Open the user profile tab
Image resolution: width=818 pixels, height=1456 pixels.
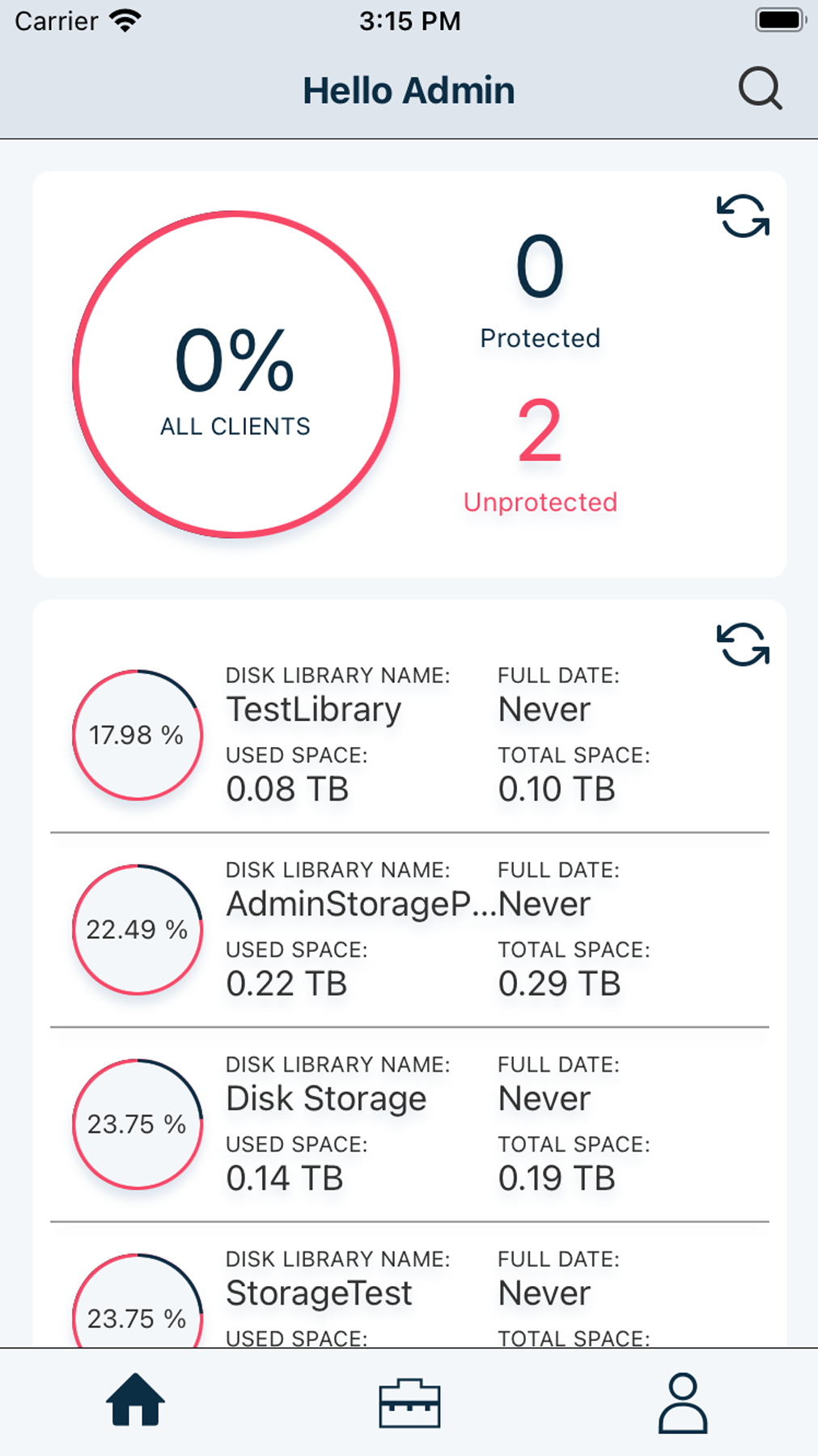682,1403
